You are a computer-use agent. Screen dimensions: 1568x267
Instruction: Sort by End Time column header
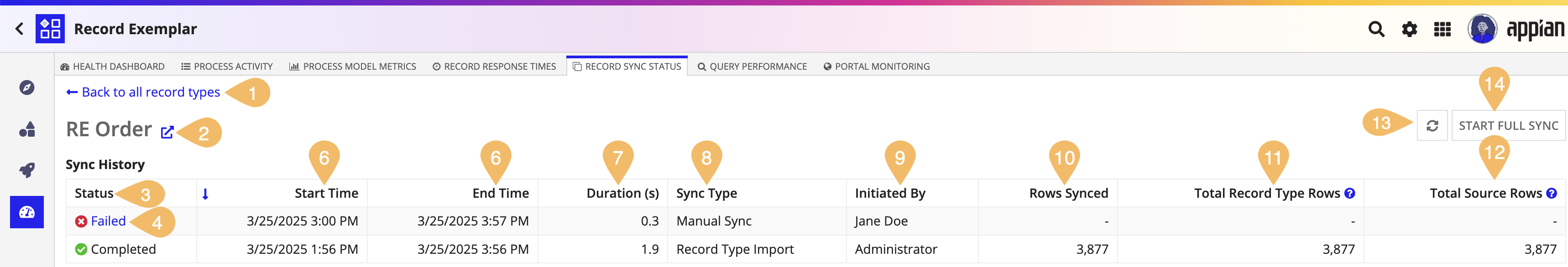coord(500,193)
